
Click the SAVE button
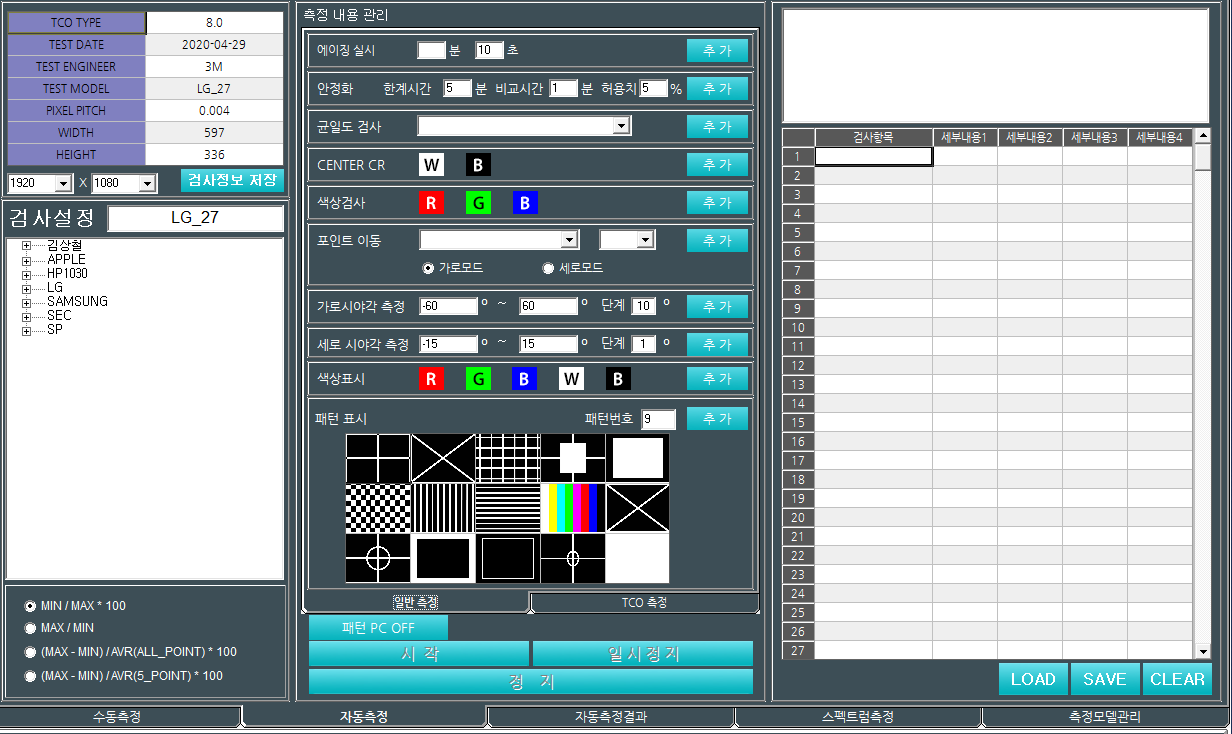pos(1105,679)
